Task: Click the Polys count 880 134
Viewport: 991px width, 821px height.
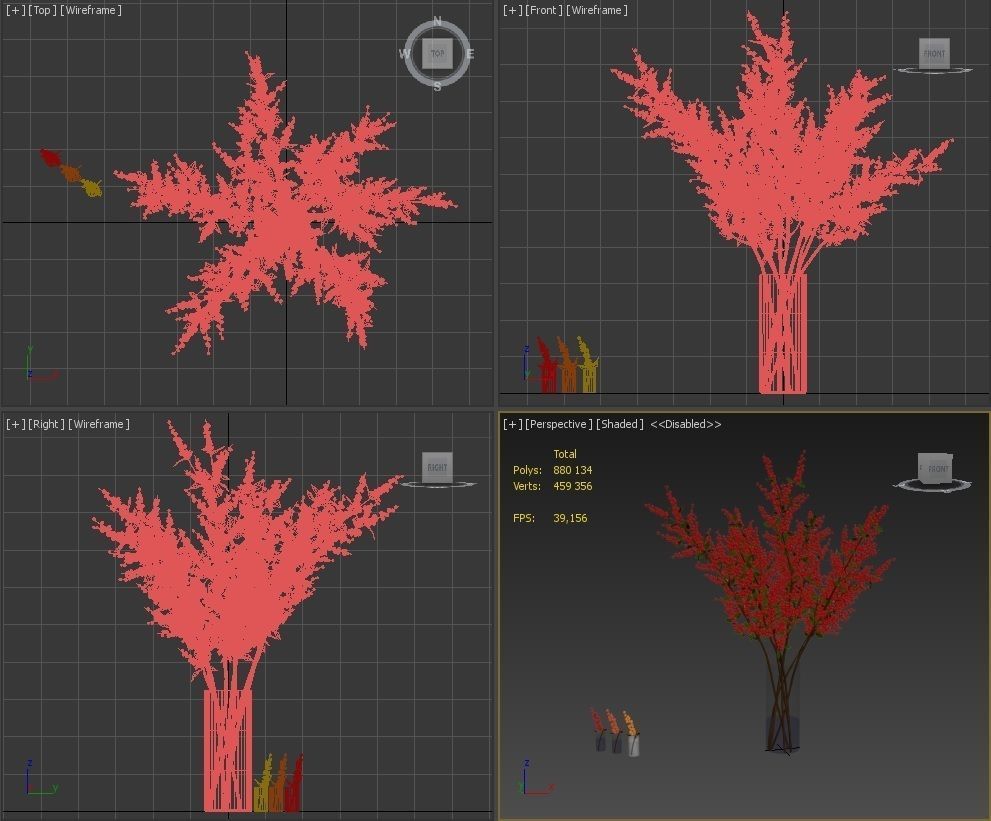Action: coord(573,470)
